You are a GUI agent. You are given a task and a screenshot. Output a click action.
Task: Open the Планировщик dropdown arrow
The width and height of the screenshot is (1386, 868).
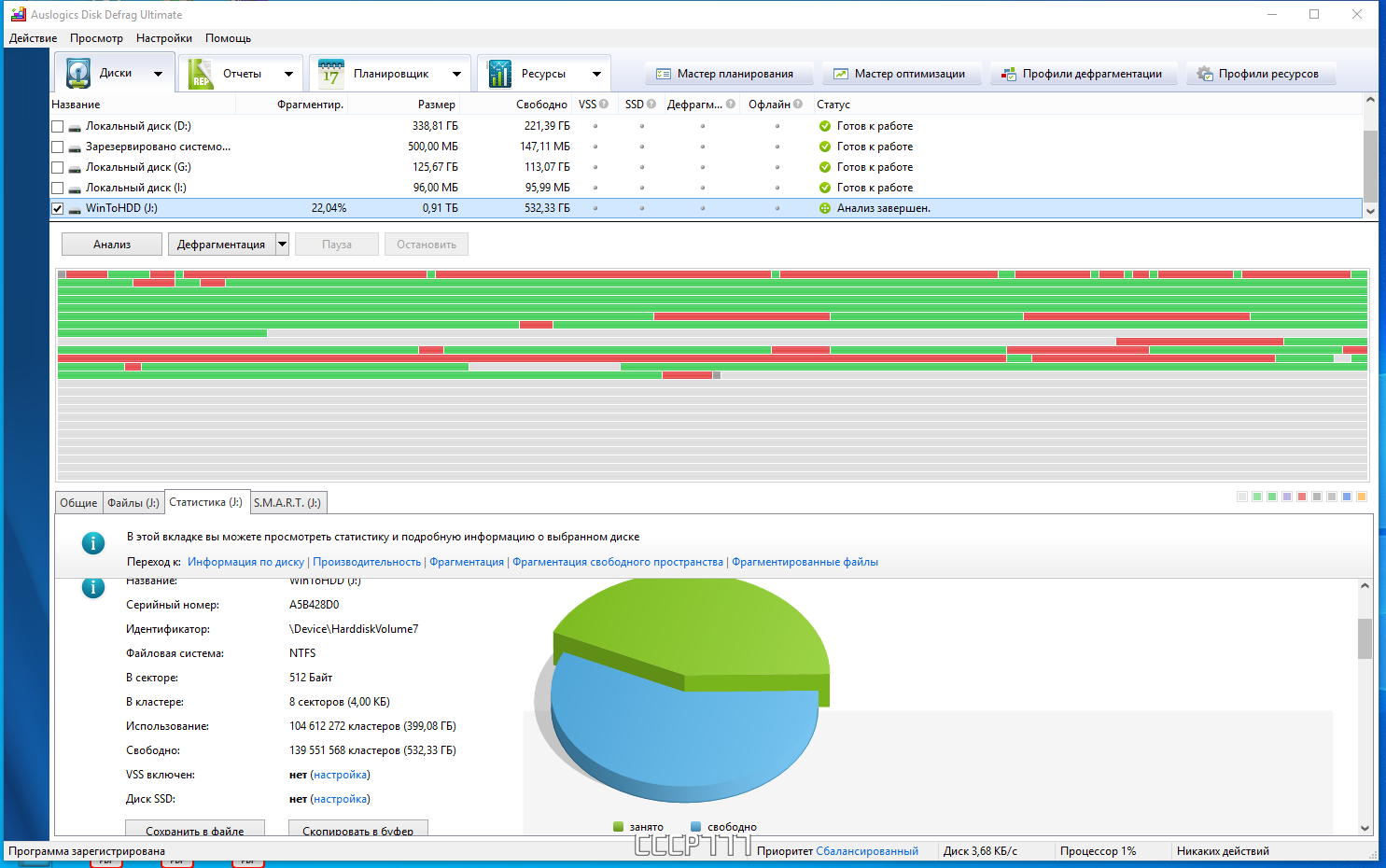click(x=456, y=74)
